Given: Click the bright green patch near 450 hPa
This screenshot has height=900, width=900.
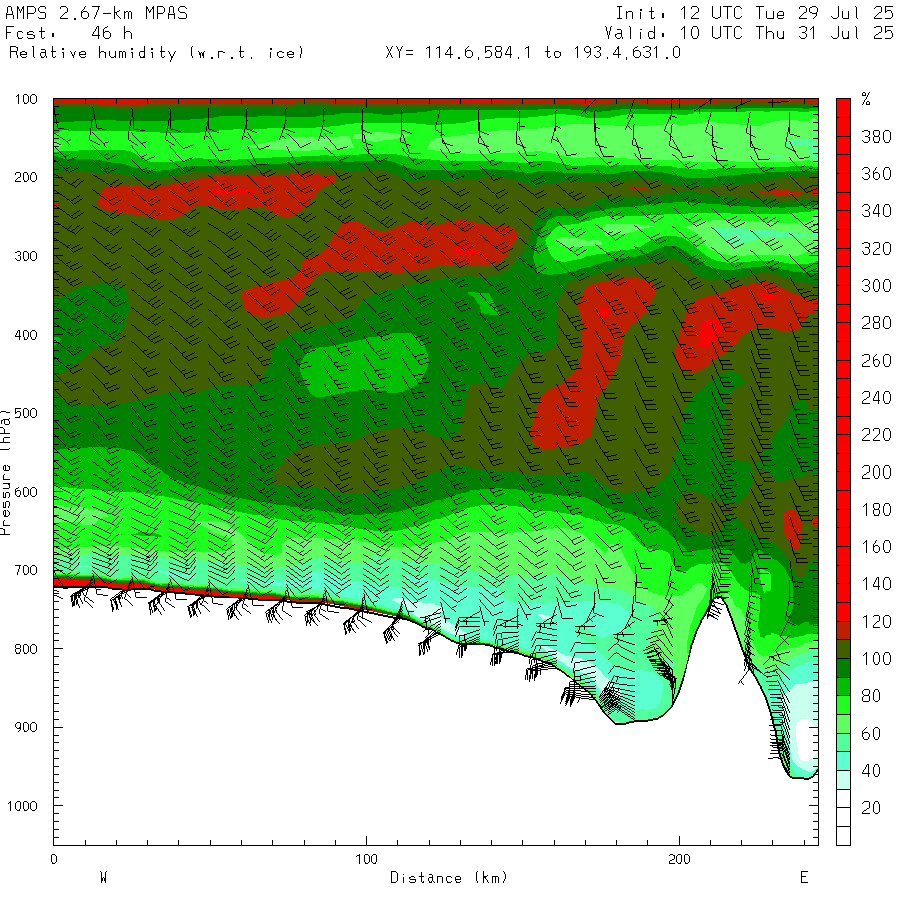Looking at the screenshot, I should (364, 366).
